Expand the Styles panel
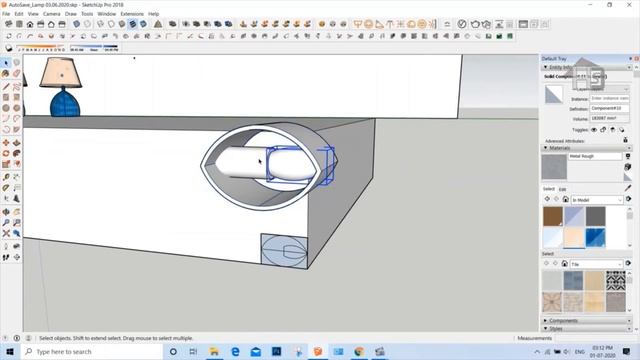640x360 pixels. click(546, 329)
